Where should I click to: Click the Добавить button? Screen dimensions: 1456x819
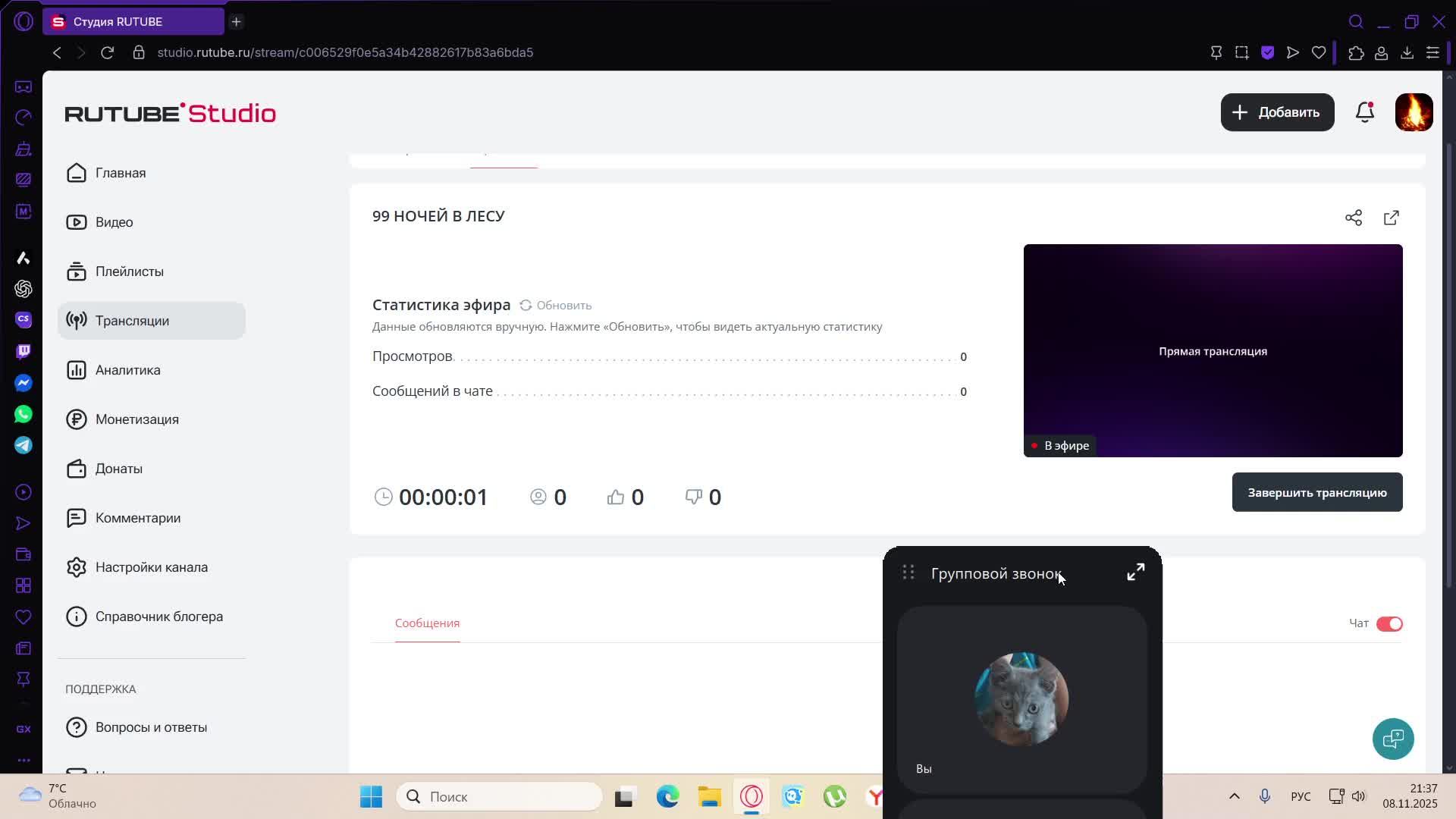pos(1277,112)
